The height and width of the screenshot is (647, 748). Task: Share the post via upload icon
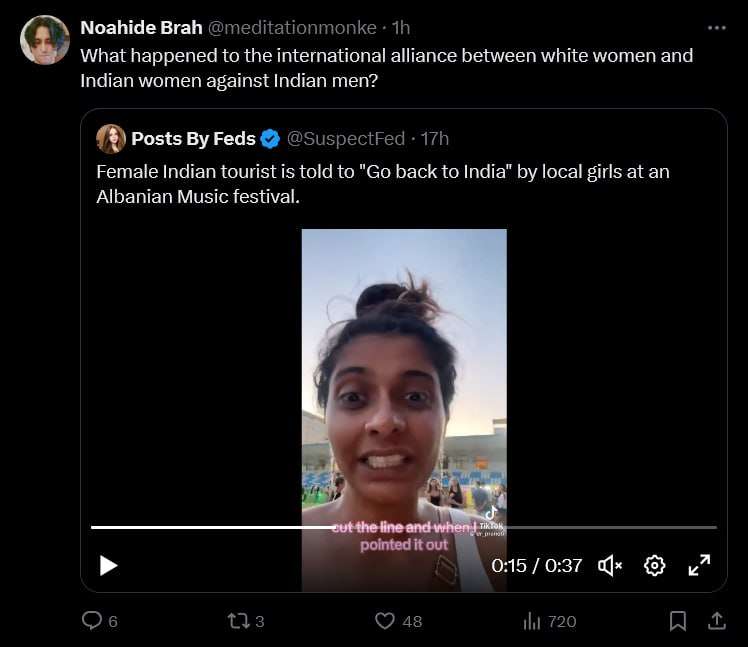coord(716,621)
